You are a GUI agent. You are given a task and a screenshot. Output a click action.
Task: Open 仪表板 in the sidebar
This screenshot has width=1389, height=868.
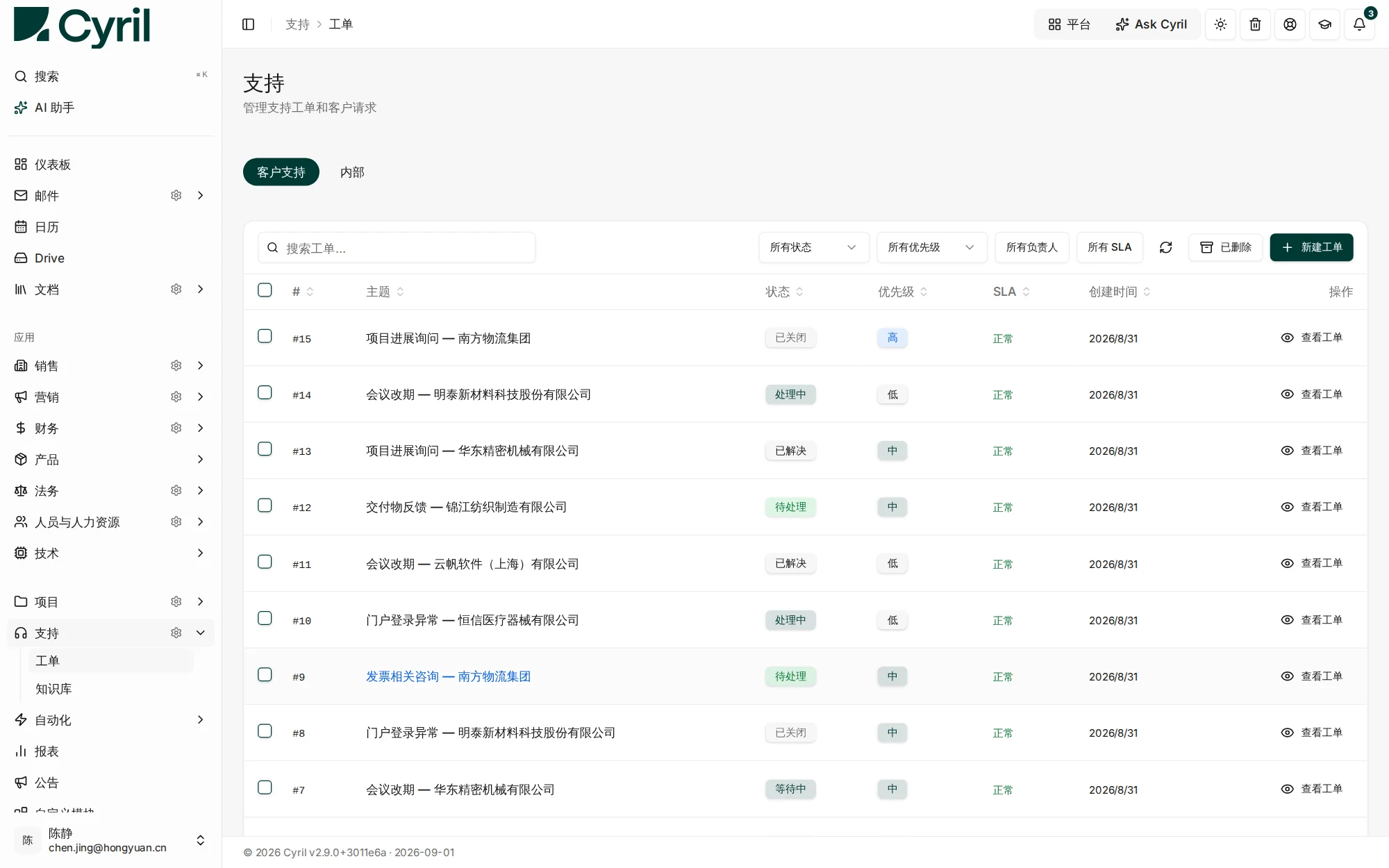tap(111, 165)
